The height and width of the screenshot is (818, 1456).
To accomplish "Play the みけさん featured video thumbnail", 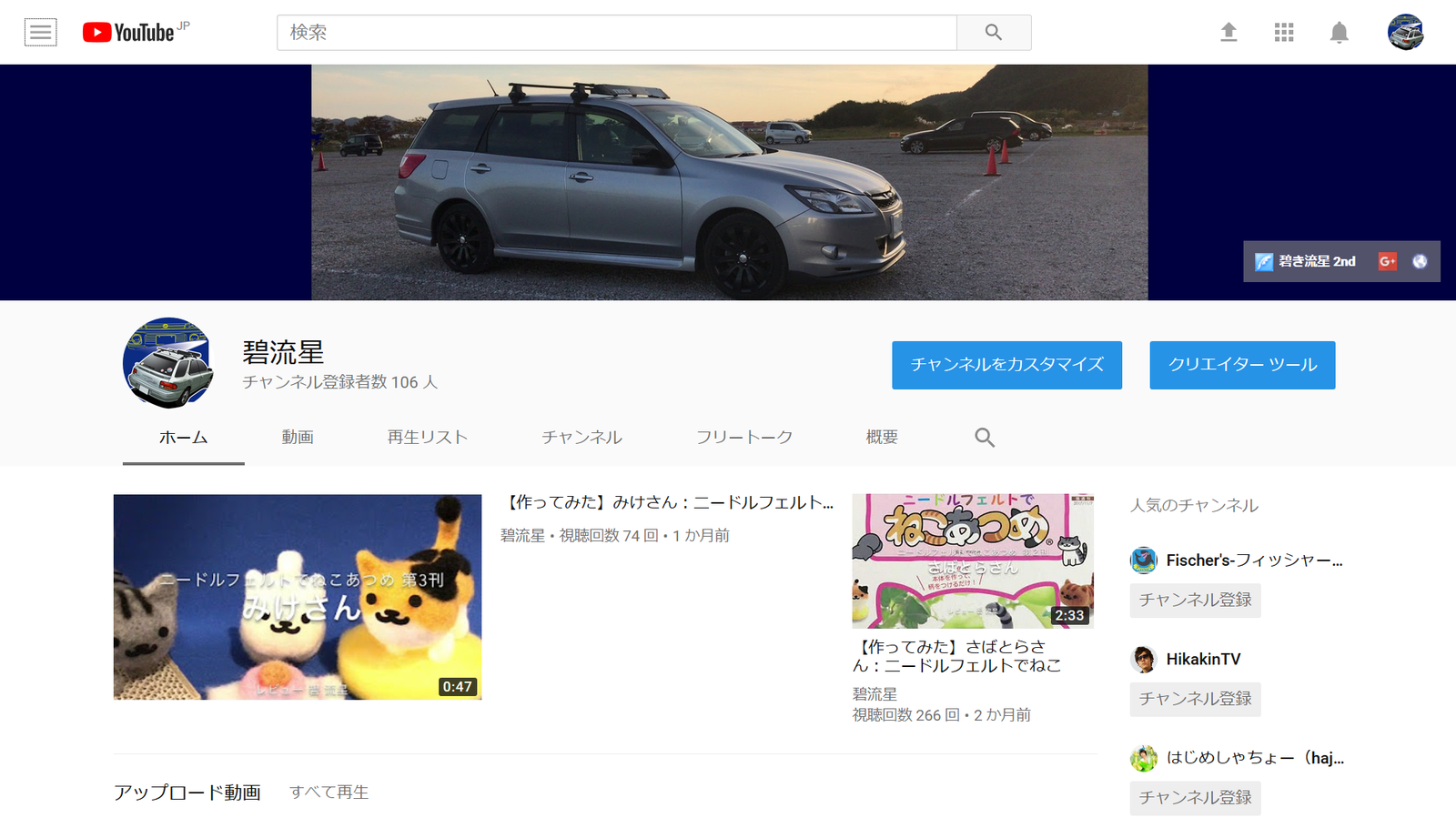I will pyautogui.click(x=298, y=597).
